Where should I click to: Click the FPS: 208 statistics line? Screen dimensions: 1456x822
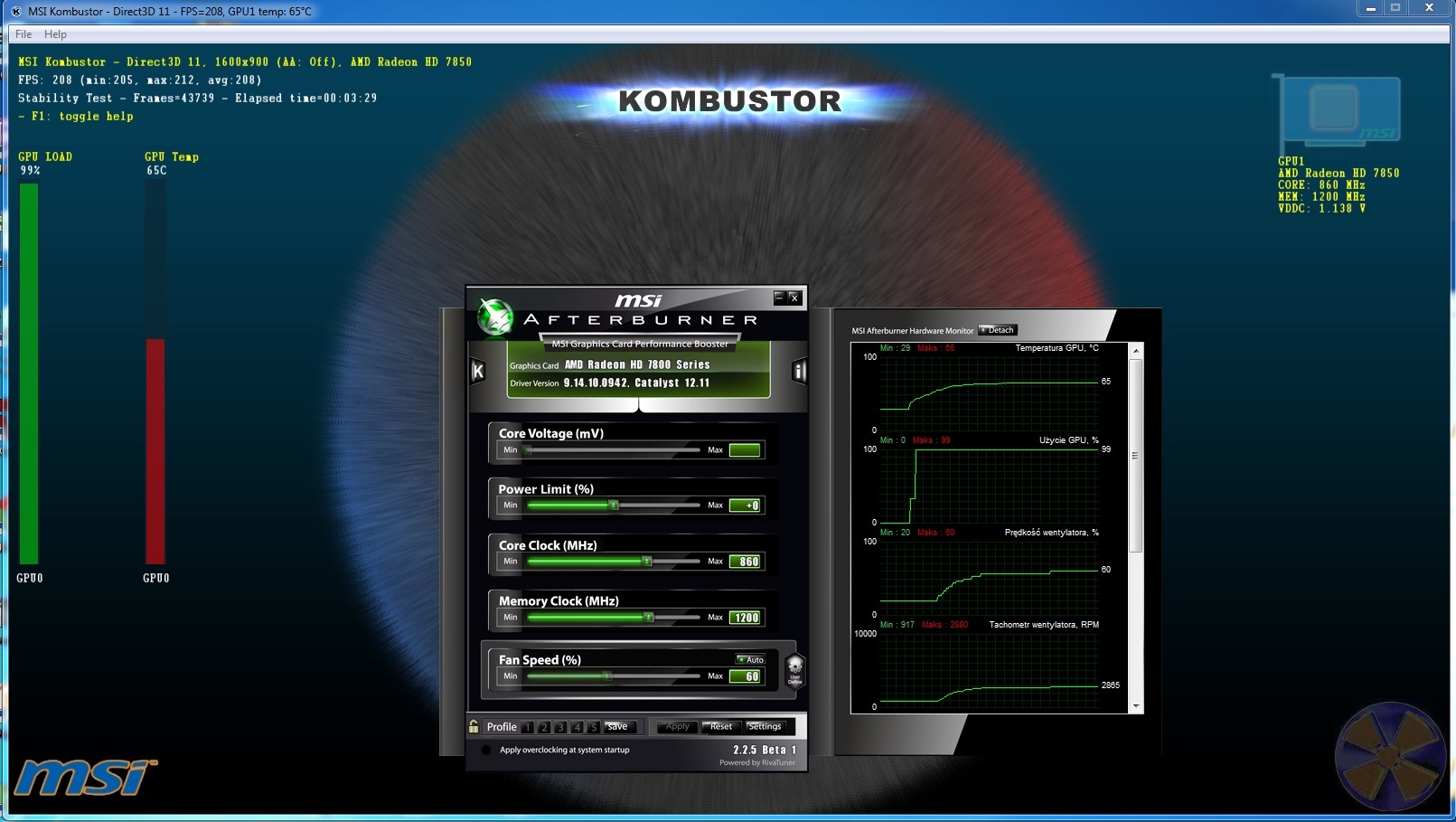140,80
